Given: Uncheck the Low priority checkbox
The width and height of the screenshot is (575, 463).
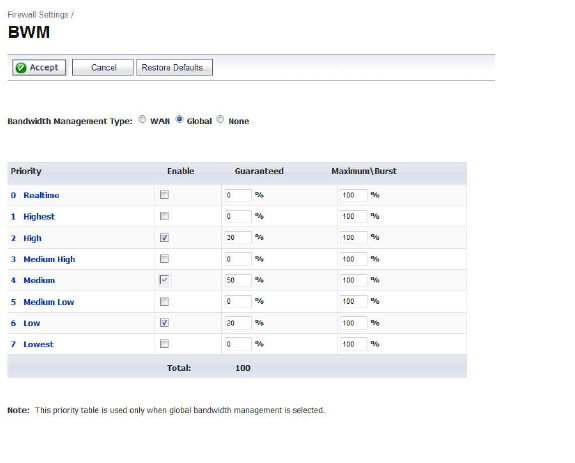Looking at the screenshot, I should (164, 323).
